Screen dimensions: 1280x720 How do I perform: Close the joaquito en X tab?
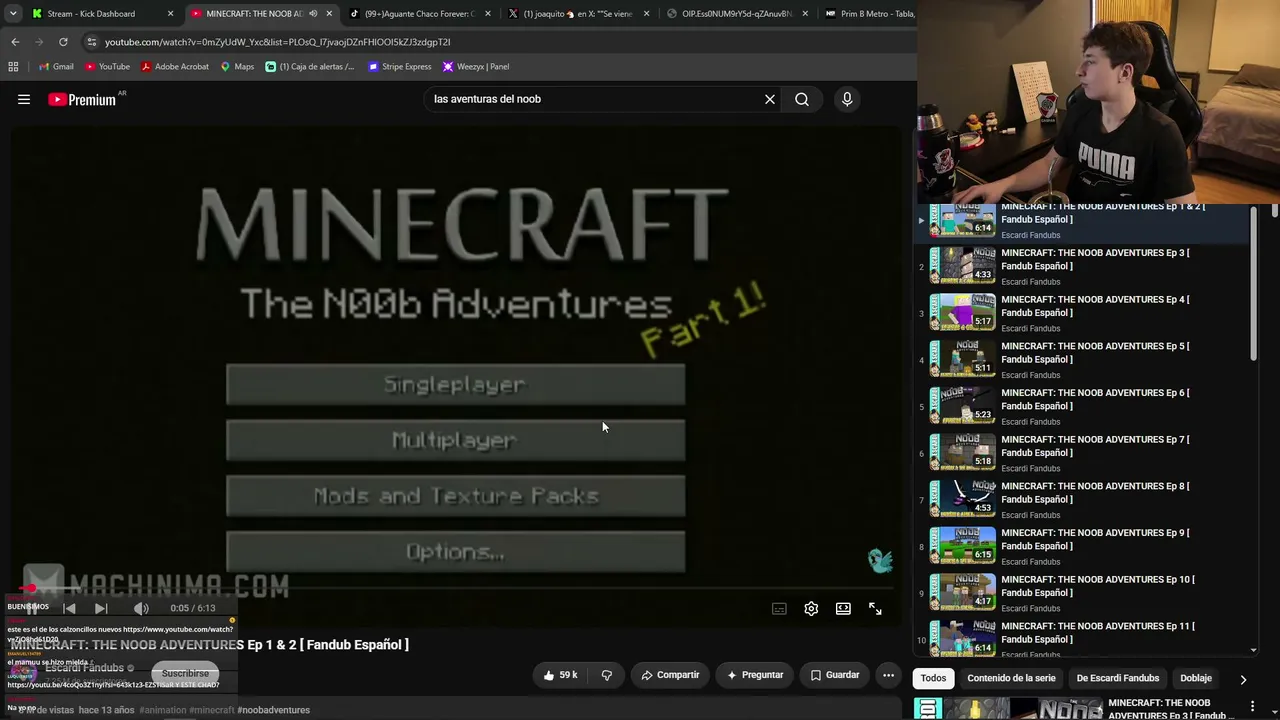pyautogui.click(x=647, y=14)
